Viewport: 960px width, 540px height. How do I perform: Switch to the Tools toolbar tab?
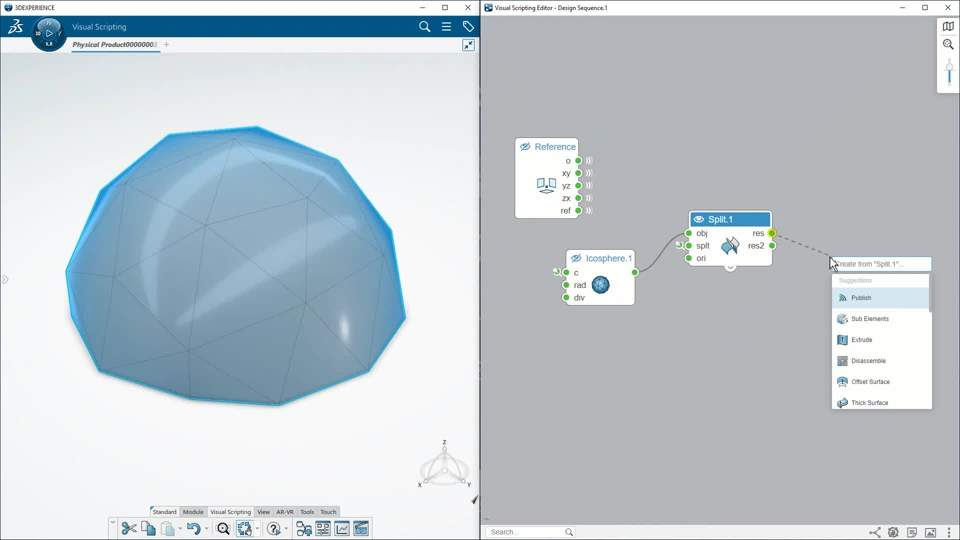click(307, 512)
